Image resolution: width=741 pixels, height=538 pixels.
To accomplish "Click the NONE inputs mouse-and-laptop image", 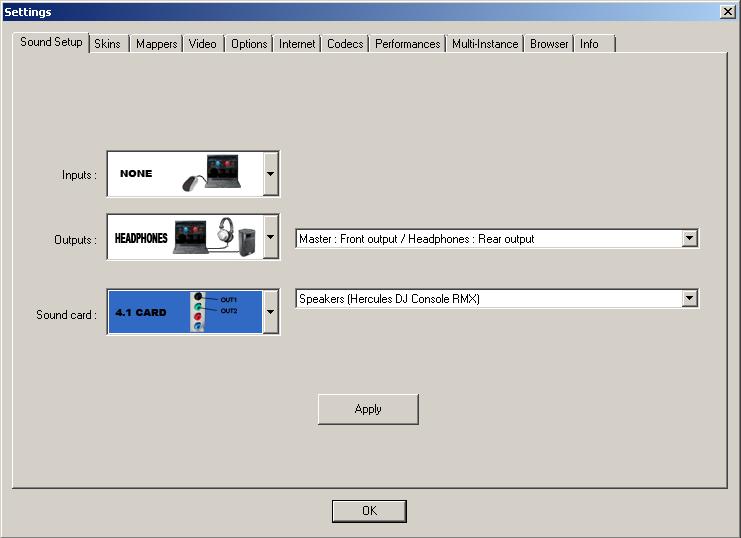I will tap(185, 174).
